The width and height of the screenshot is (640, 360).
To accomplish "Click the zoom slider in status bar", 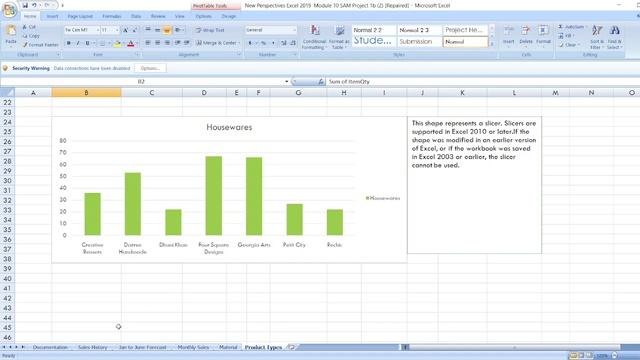I will [x=615, y=356].
